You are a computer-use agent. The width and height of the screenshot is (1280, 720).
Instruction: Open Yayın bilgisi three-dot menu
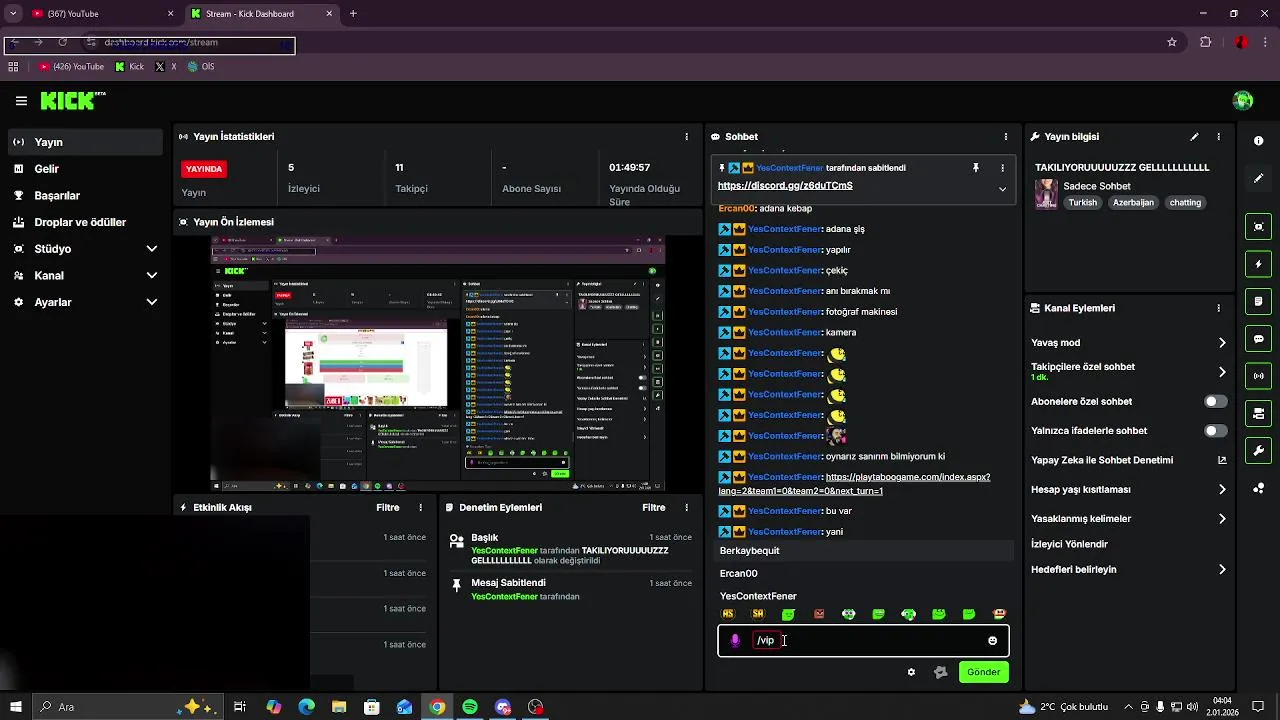pos(1218,137)
